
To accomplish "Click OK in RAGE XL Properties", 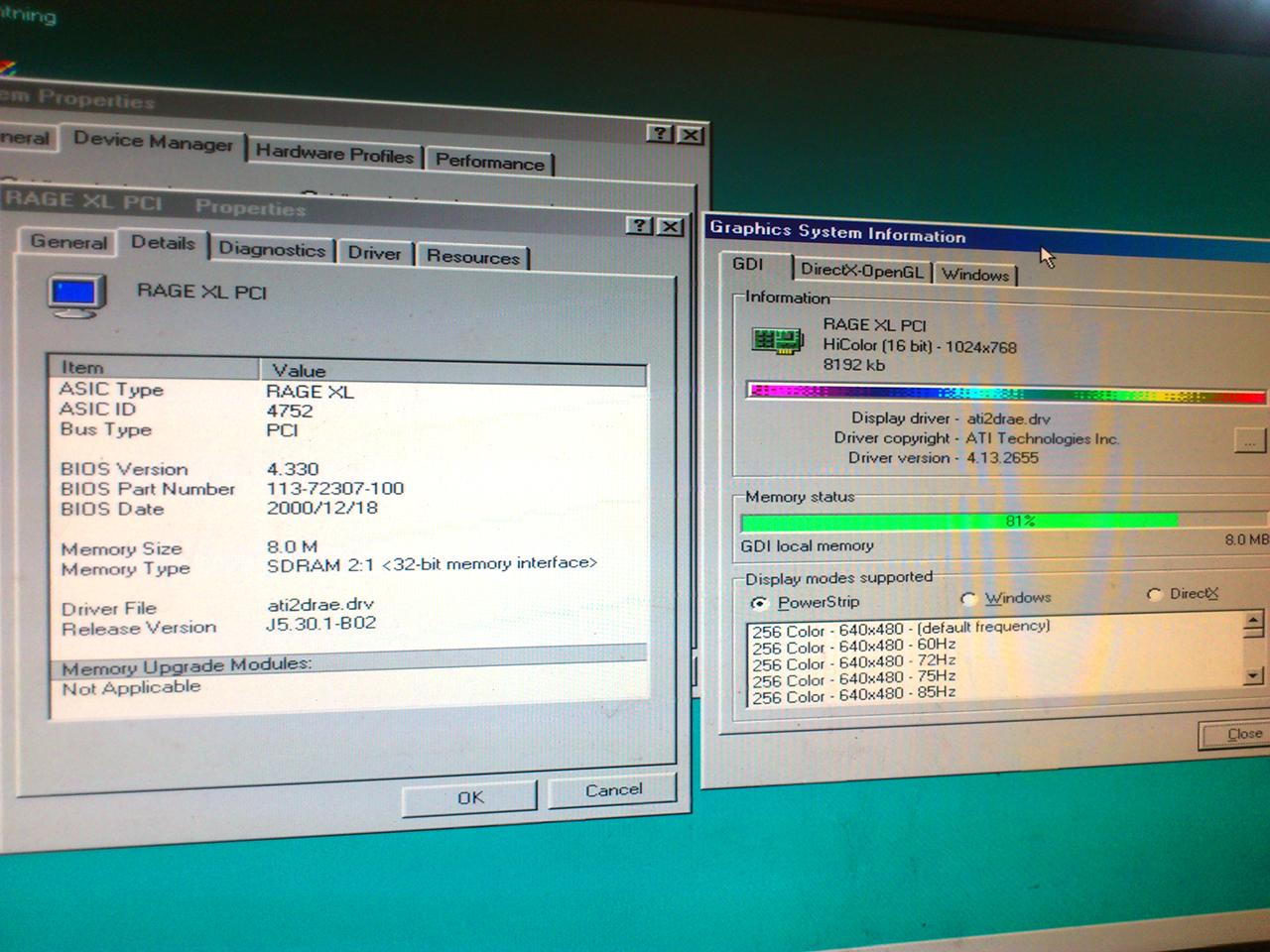I will point(469,797).
